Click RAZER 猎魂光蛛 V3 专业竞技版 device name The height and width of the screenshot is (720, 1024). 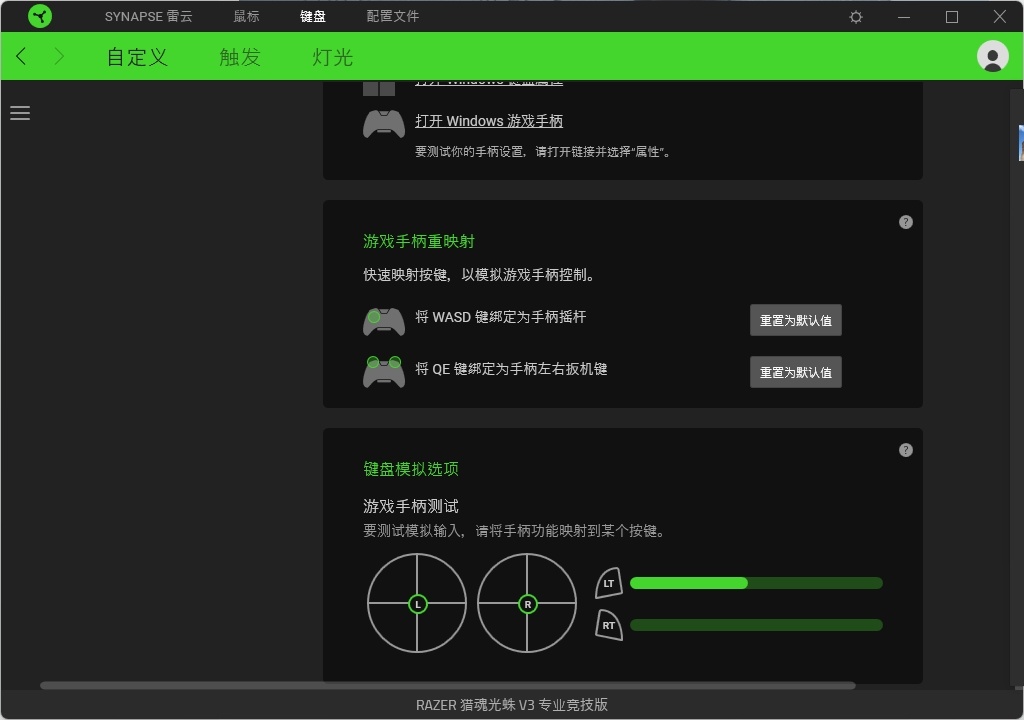pyautogui.click(x=512, y=705)
